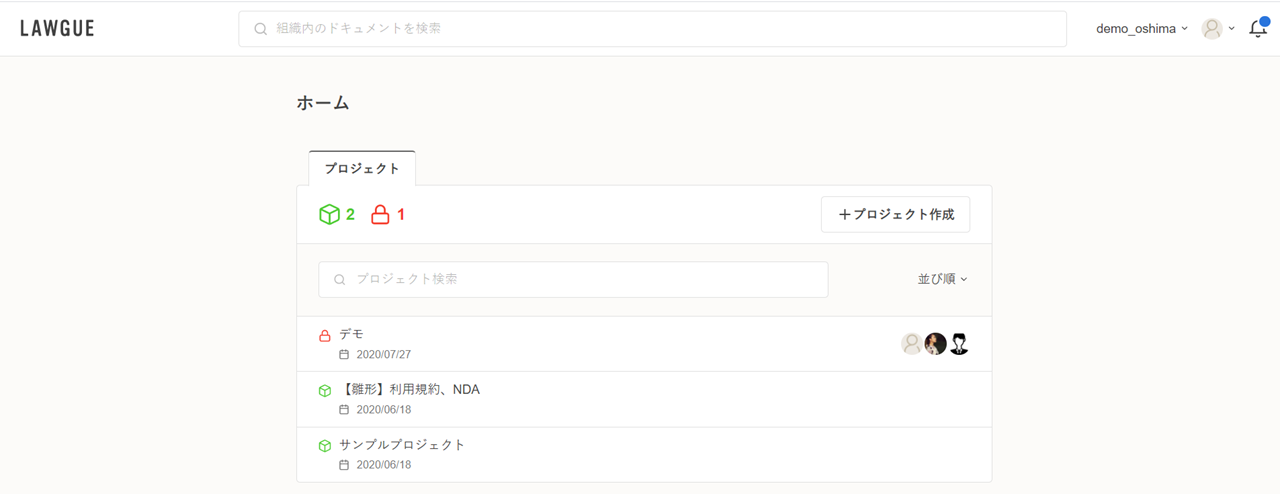Open the 並び順 sort dropdown

[942, 279]
